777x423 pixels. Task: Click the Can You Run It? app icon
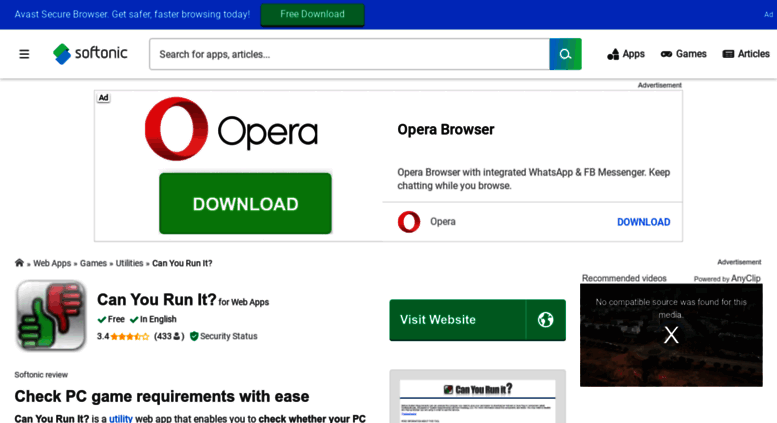pyautogui.click(x=51, y=316)
